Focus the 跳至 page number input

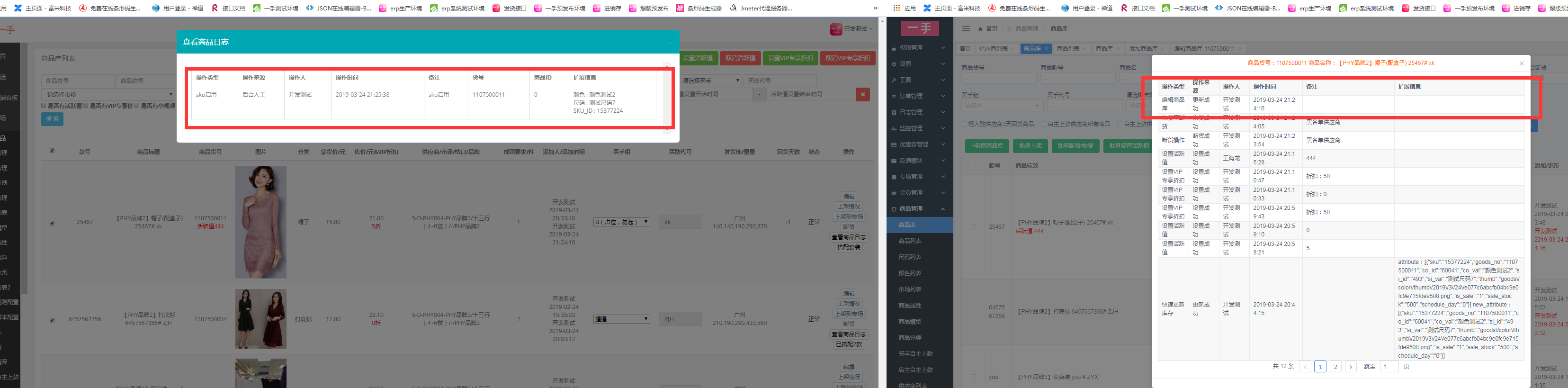coord(1389,367)
